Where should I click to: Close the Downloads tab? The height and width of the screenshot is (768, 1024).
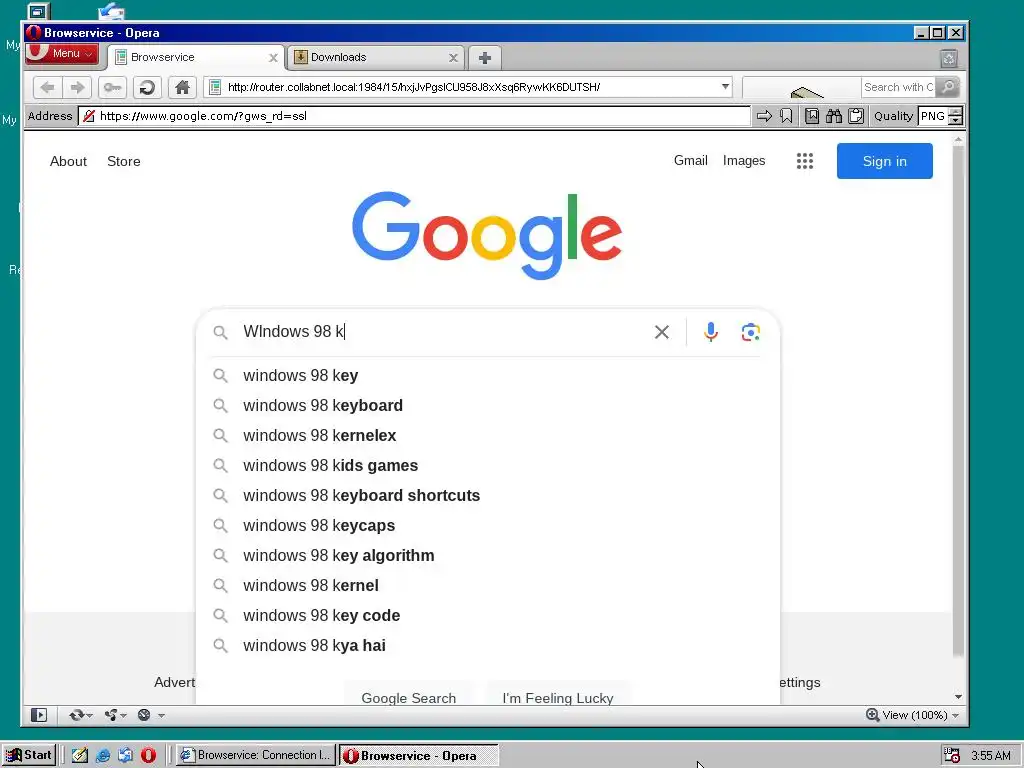tap(453, 58)
